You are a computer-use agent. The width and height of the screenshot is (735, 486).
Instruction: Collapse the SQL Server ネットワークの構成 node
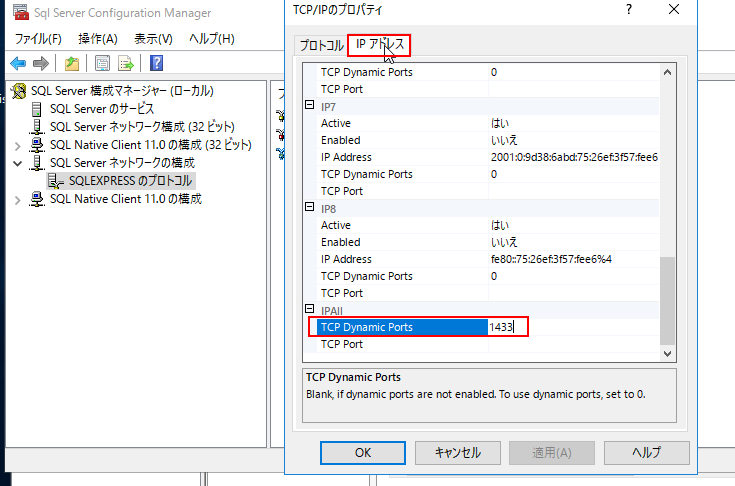click(x=18, y=163)
